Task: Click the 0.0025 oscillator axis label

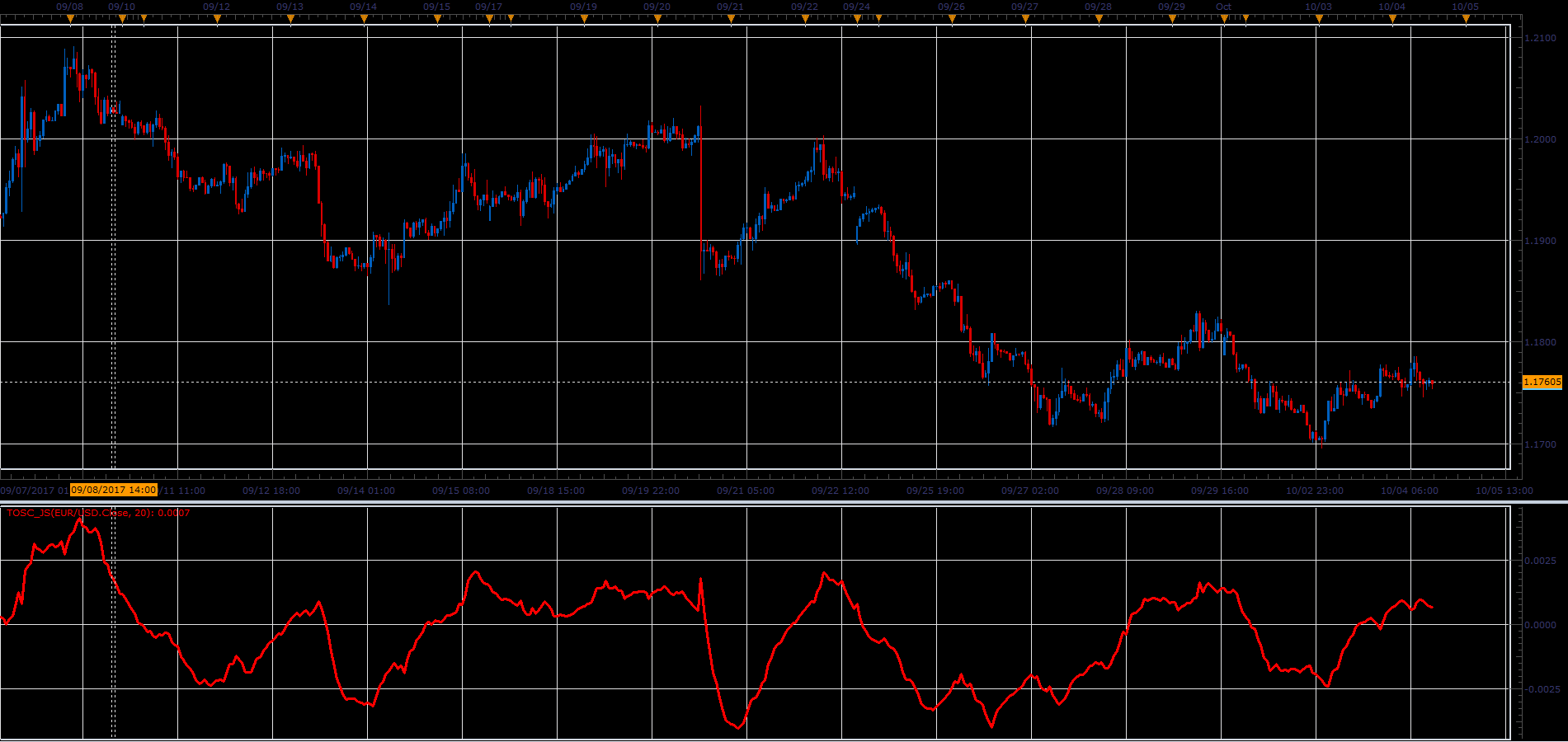Action: pyautogui.click(x=1541, y=561)
